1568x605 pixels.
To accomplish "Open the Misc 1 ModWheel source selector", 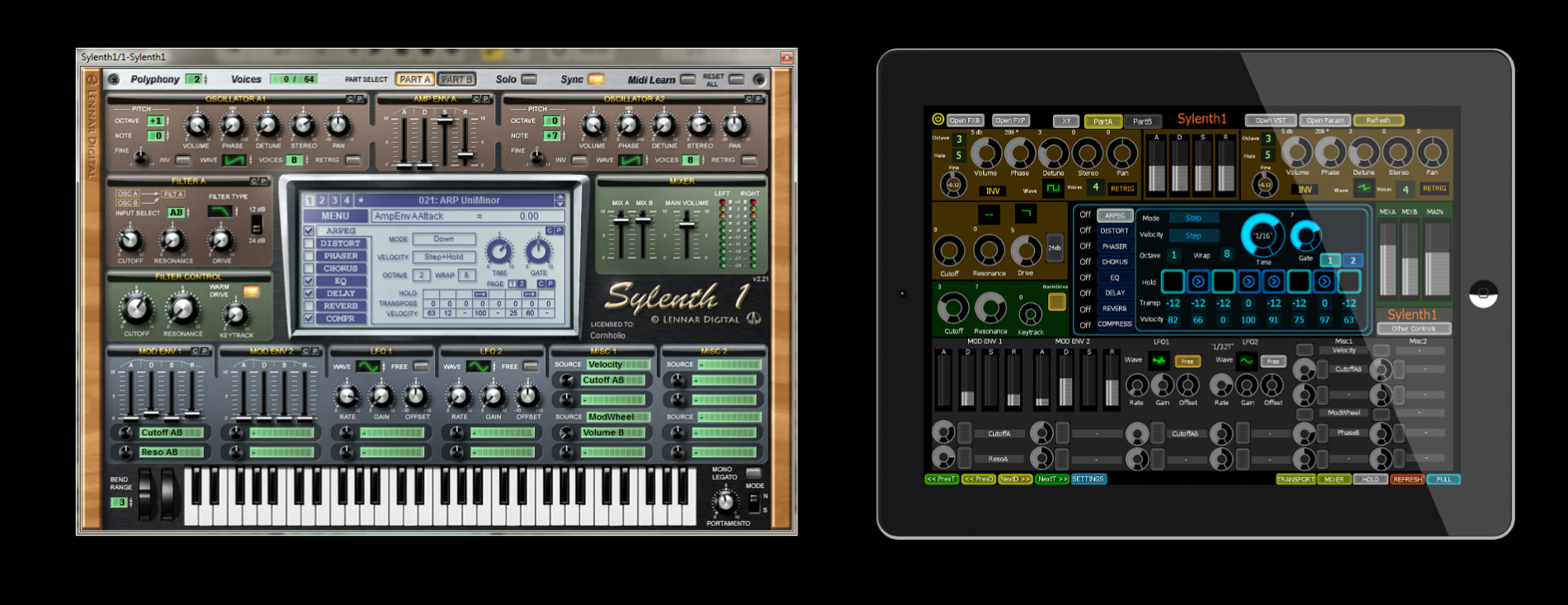I will coord(618,417).
